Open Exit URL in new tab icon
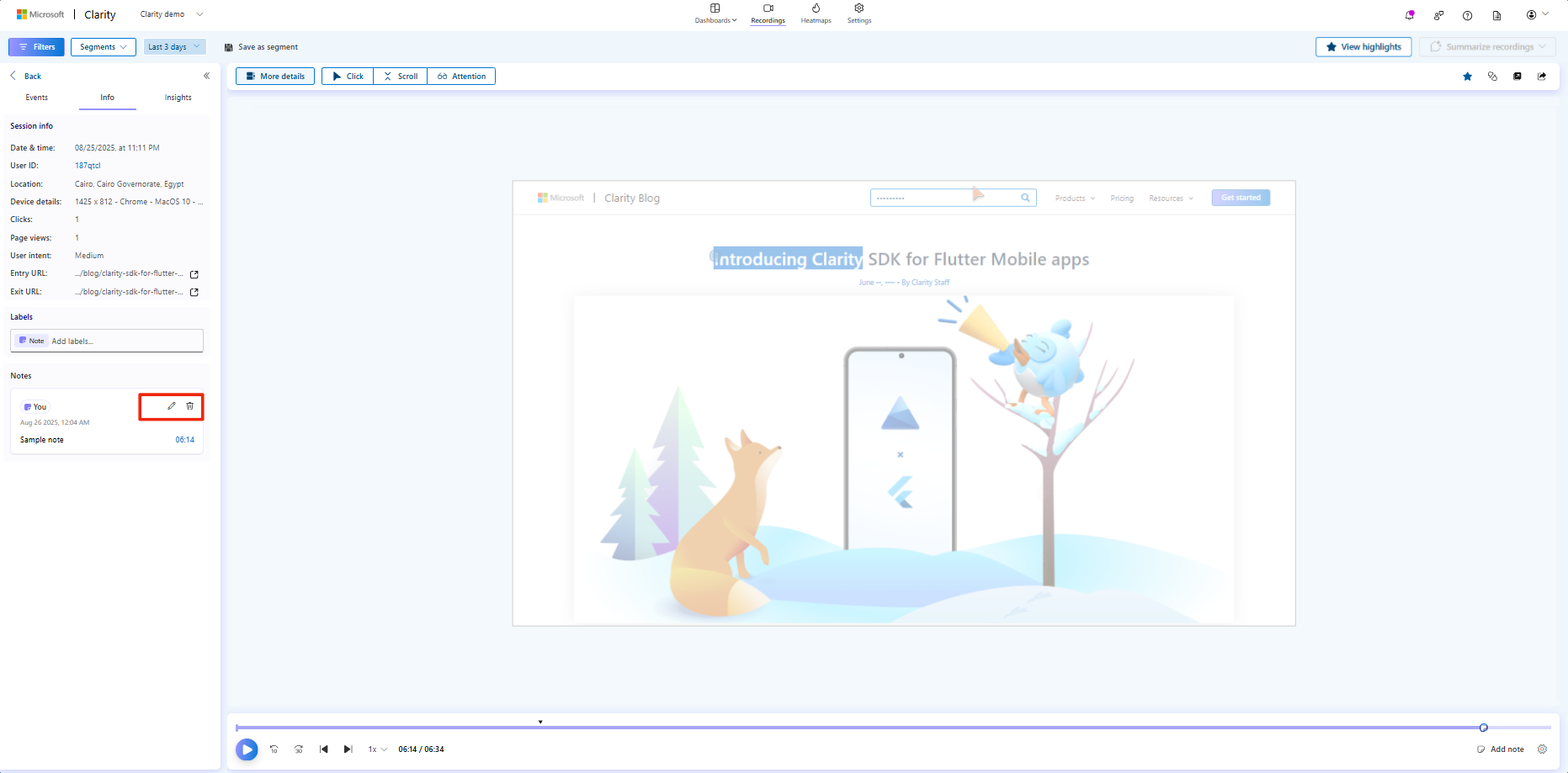This screenshot has width=1568, height=773. (194, 293)
